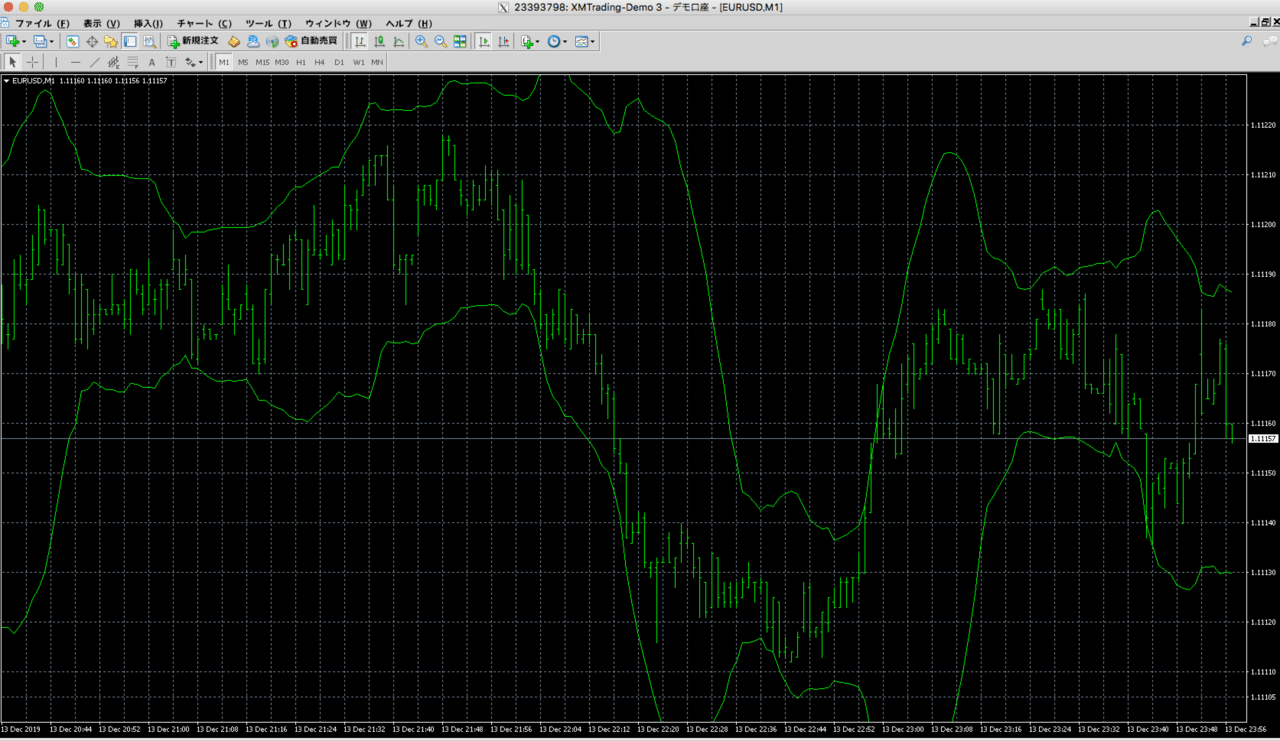Toggle chart shift icon
This screenshot has width=1280, height=741.
coord(504,41)
